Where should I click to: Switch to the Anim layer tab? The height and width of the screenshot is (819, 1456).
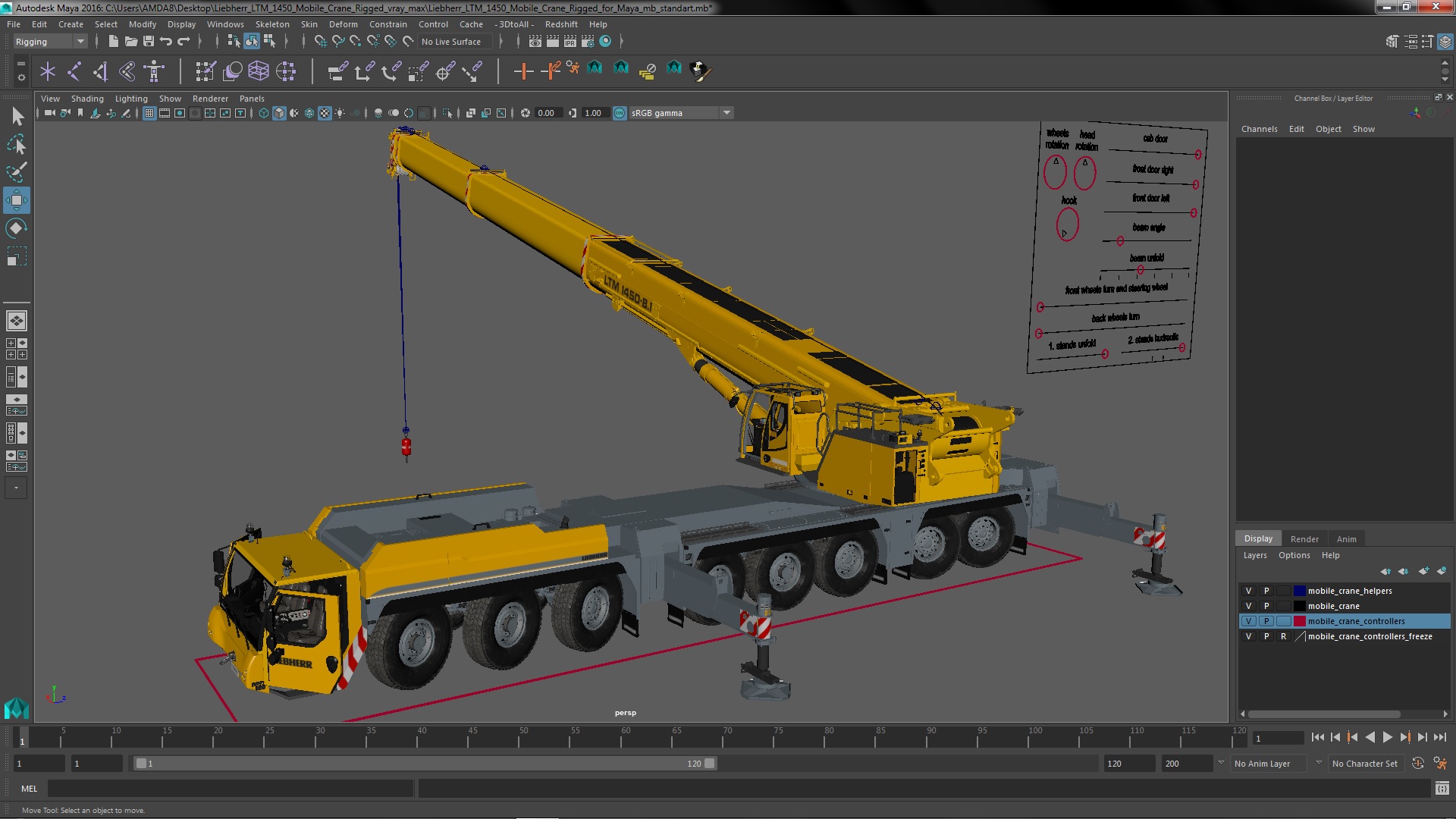click(x=1346, y=538)
